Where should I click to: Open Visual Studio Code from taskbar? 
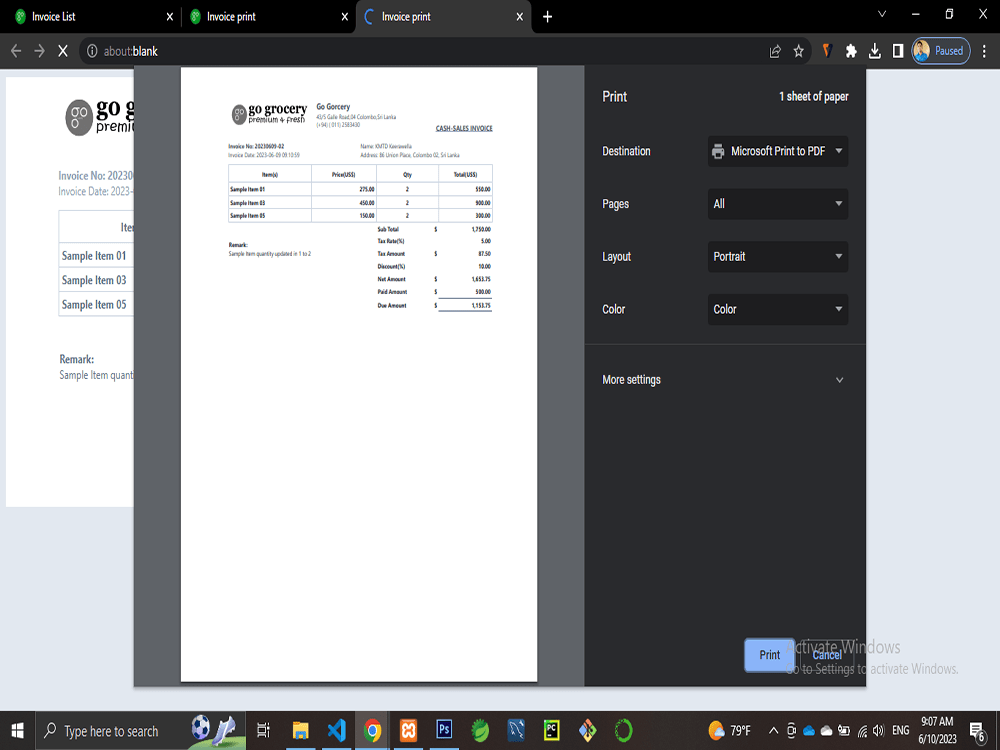(337, 731)
